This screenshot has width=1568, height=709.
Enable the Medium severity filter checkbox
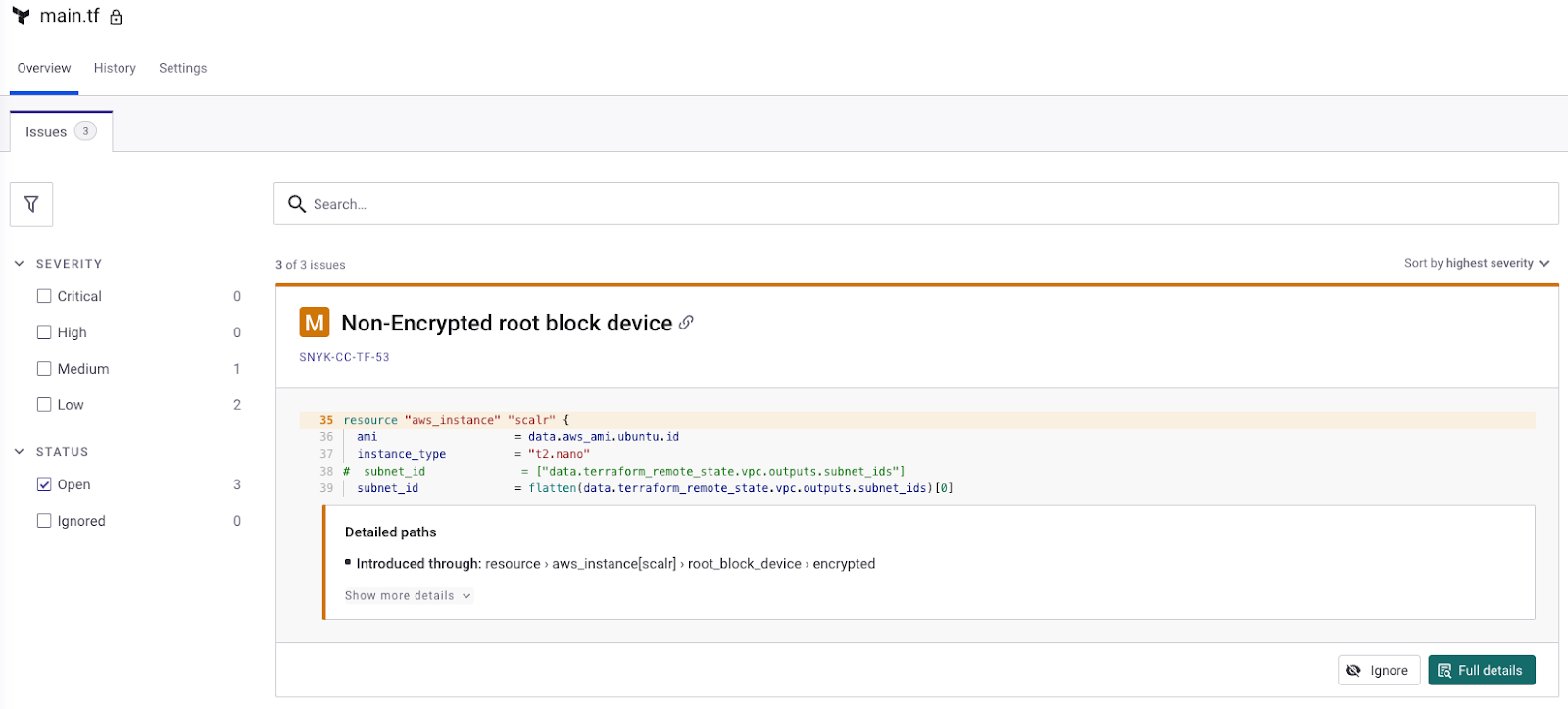[44, 369]
